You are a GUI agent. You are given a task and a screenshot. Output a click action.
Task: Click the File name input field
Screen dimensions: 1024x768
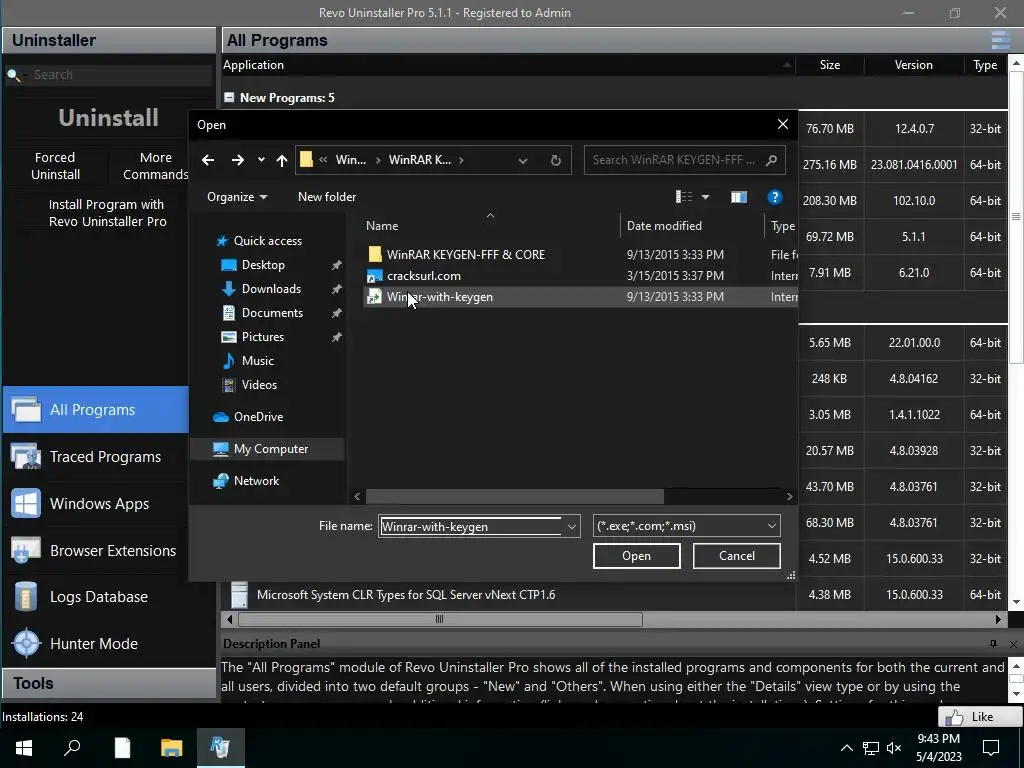coord(470,526)
